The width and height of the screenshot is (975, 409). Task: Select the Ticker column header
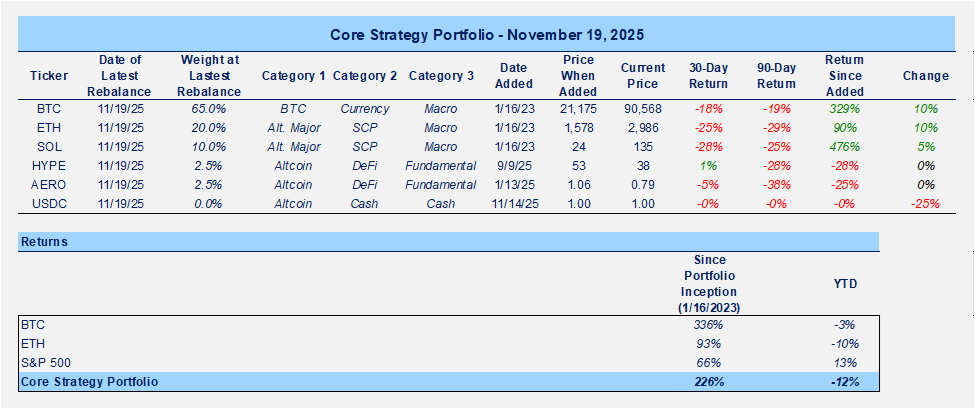coord(49,75)
